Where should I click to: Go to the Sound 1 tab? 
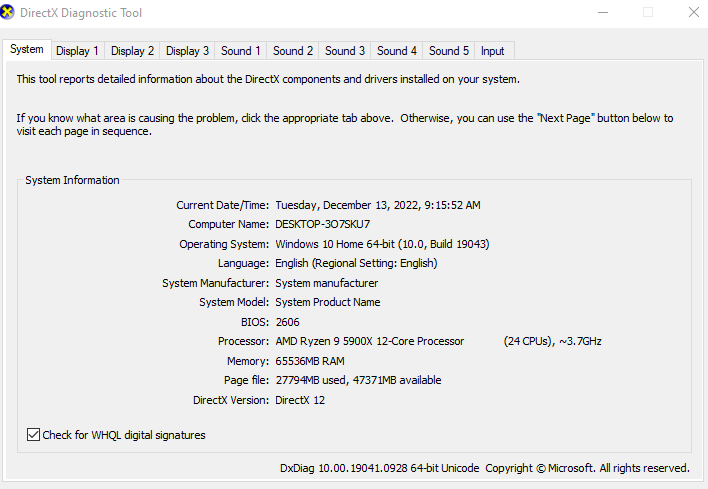pos(241,51)
